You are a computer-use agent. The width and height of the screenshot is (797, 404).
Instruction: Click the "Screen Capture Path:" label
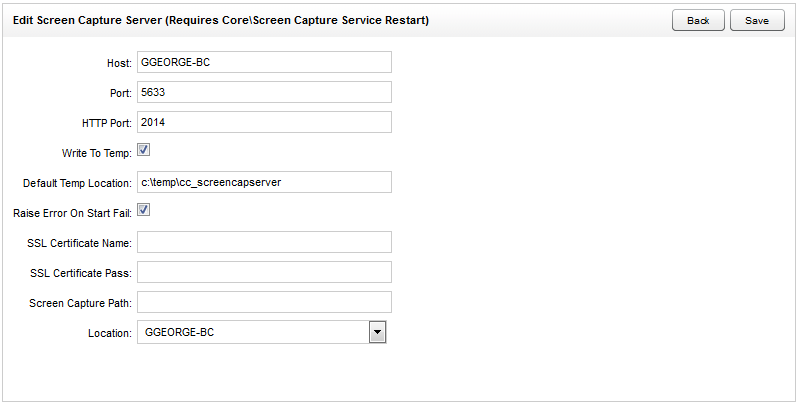(83, 303)
